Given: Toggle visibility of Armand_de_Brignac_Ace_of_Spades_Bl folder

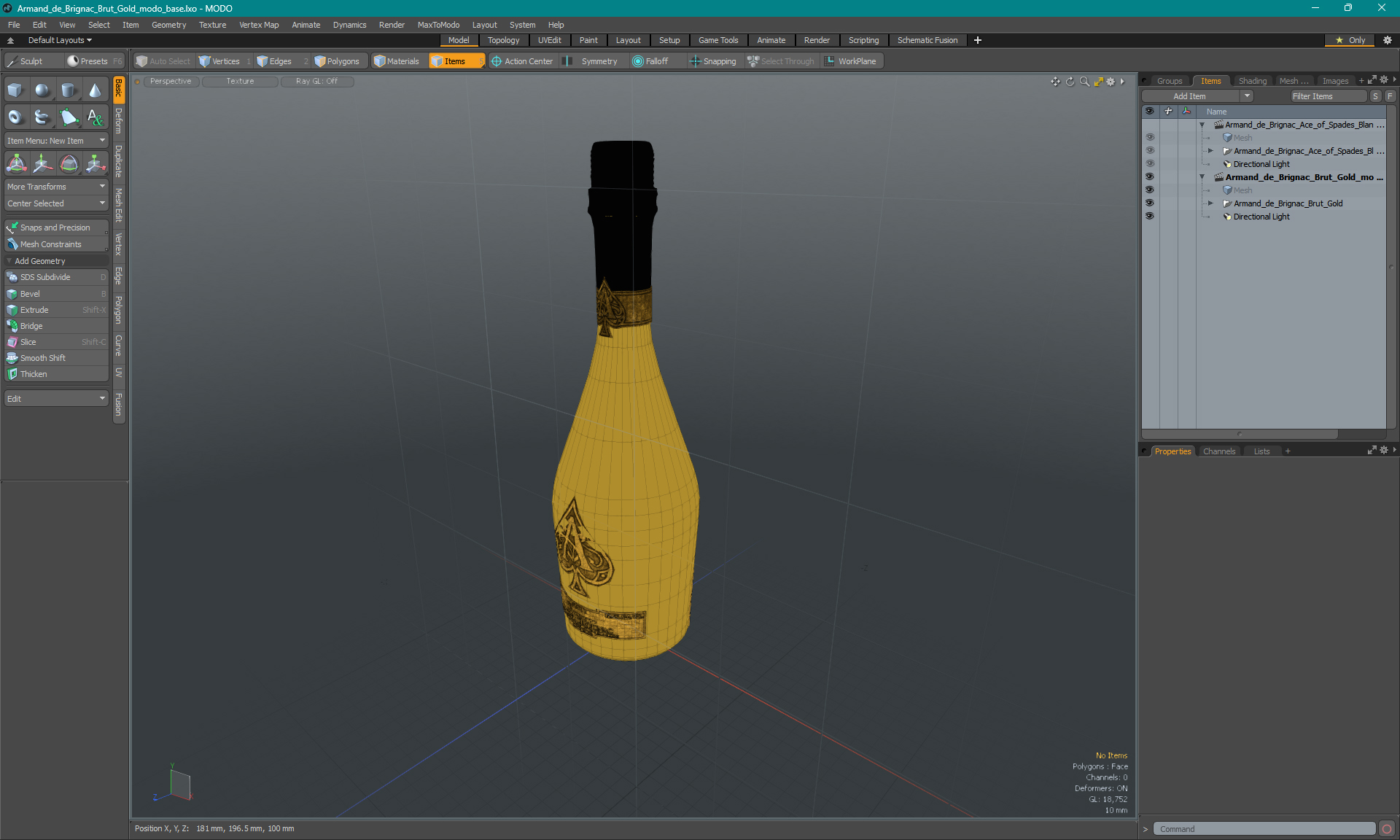Looking at the screenshot, I should 1150,150.
